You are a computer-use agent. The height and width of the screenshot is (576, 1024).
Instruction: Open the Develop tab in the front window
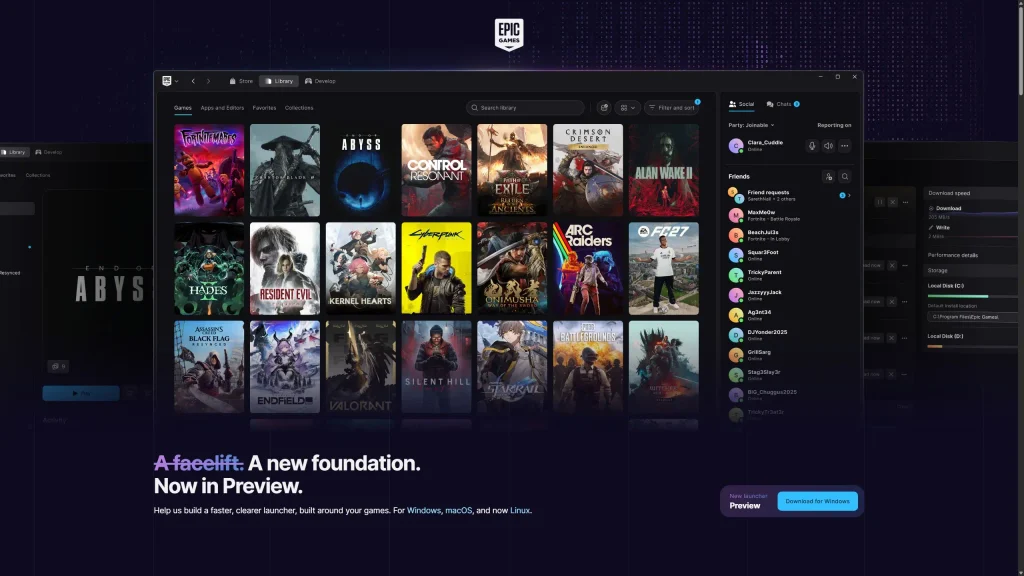(x=320, y=81)
